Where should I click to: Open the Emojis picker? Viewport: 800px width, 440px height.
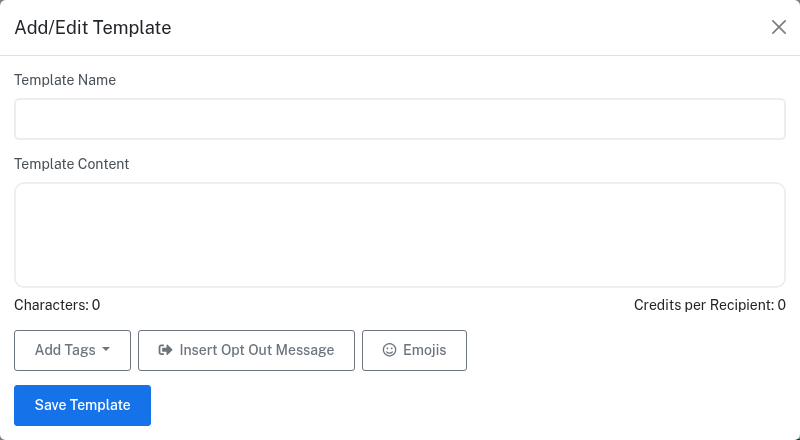point(414,350)
